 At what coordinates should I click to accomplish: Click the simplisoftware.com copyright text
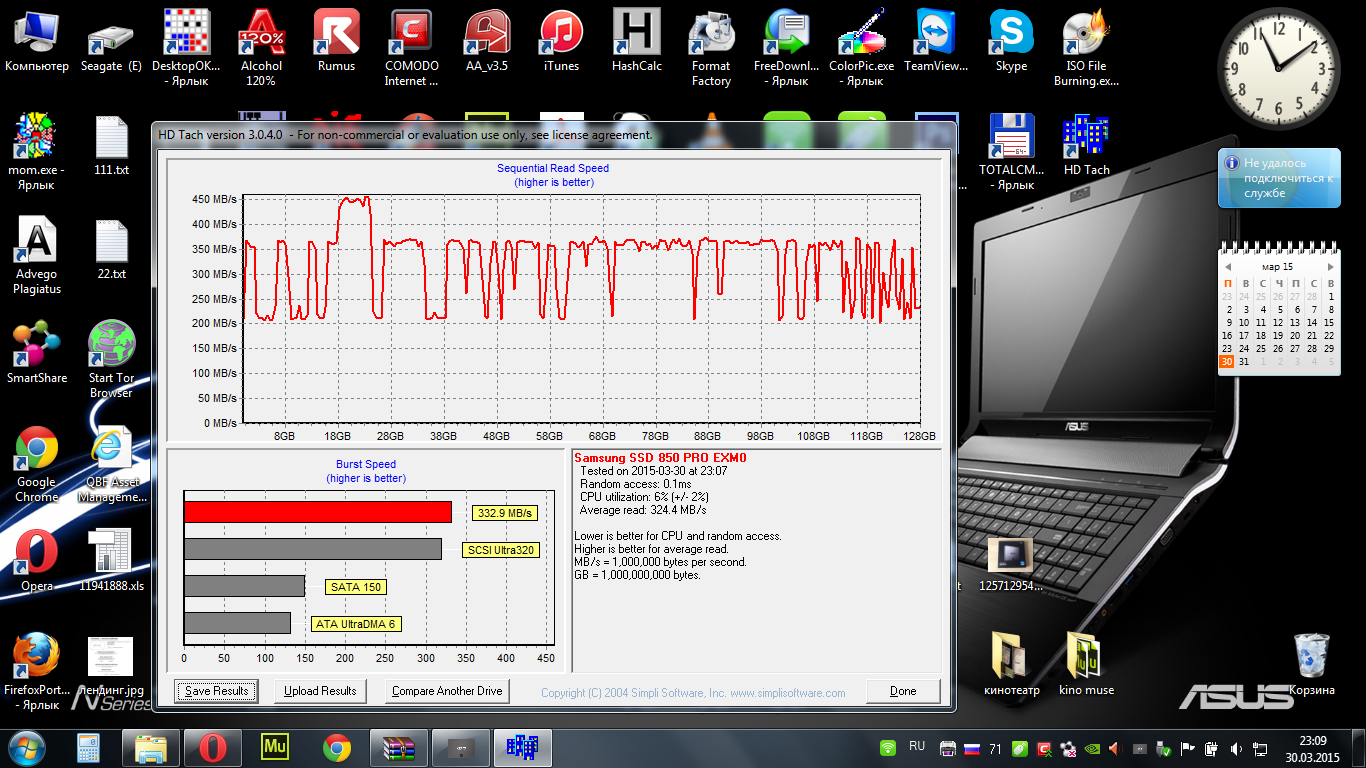pos(693,693)
